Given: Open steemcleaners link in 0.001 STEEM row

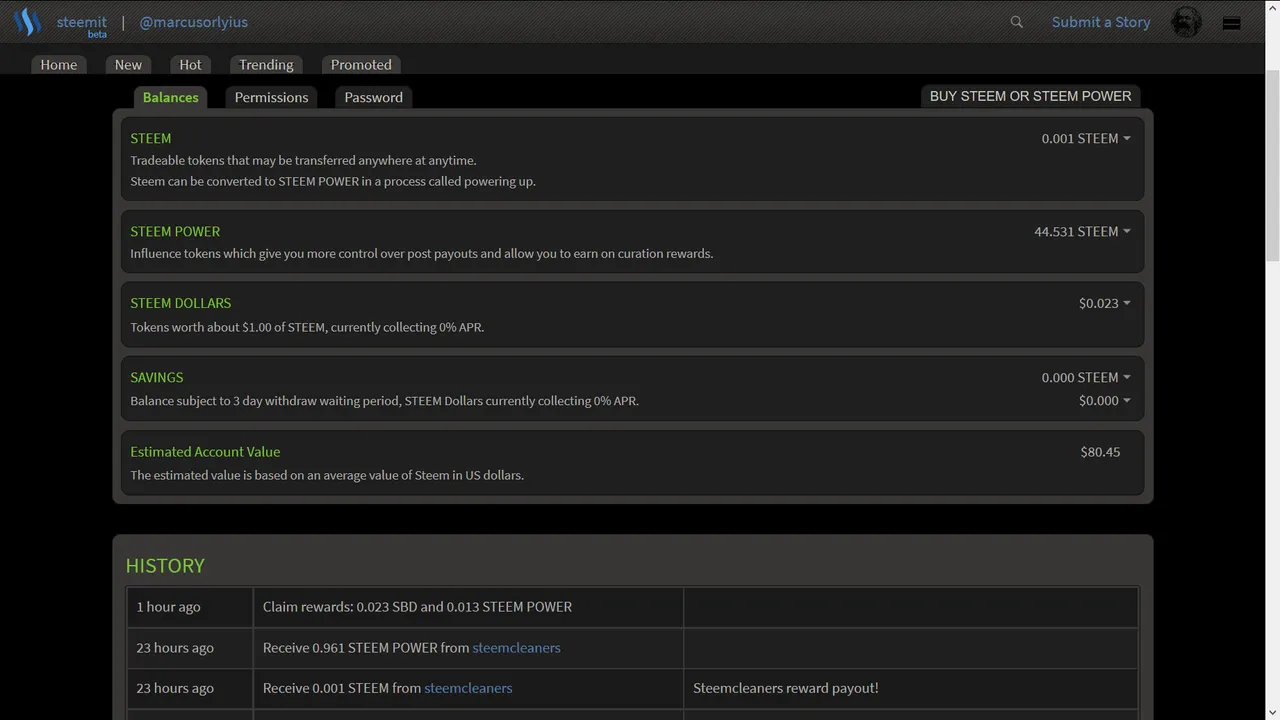Looking at the screenshot, I should tap(468, 688).
